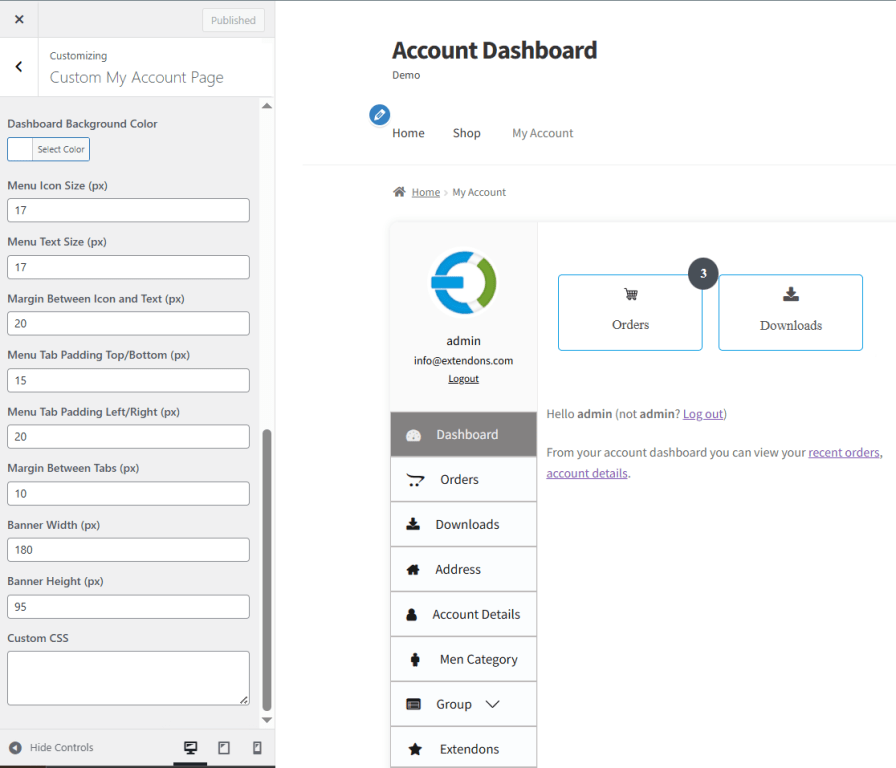Click the cart icon on the Orders tile
Screen dimensions: 896x768
pyautogui.click(x=630, y=294)
